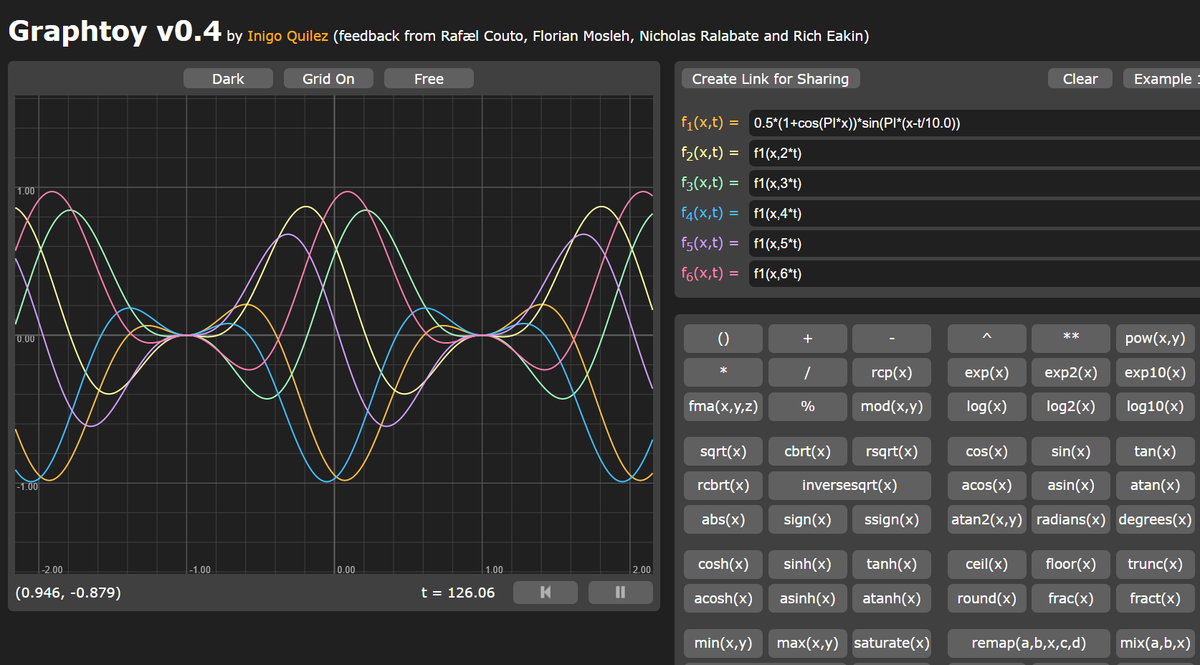Screen dimensions: 1200x665
Task: Open Inigo Quilez author link
Action: 289,36
